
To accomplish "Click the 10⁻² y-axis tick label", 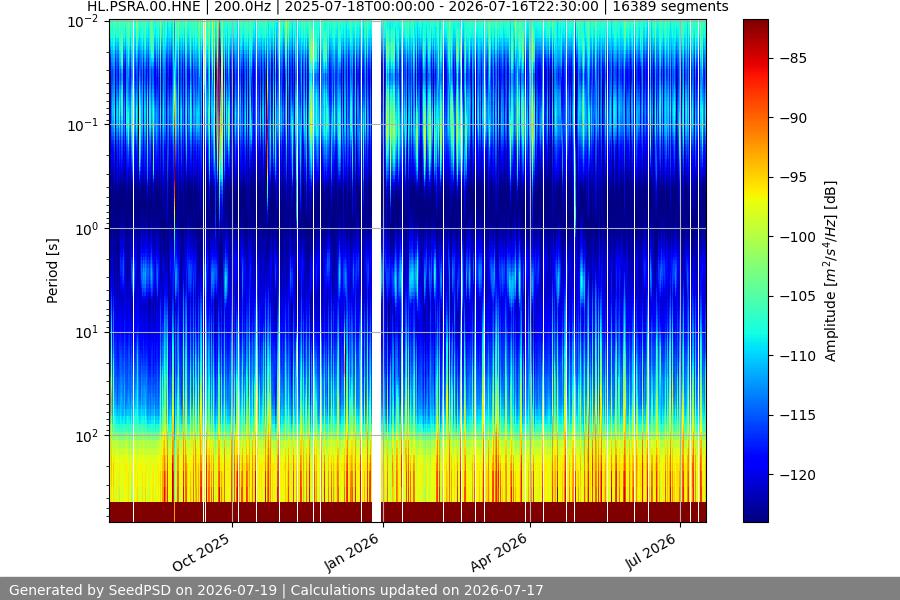I will pos(83,22).
